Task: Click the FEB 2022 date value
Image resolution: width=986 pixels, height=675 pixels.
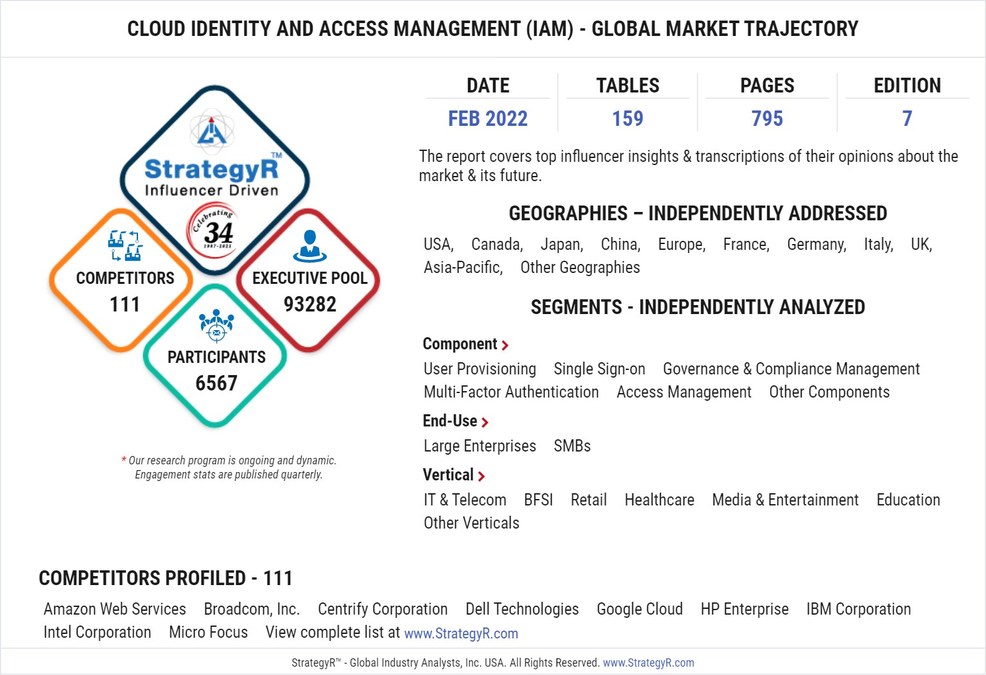Action: 488,118
